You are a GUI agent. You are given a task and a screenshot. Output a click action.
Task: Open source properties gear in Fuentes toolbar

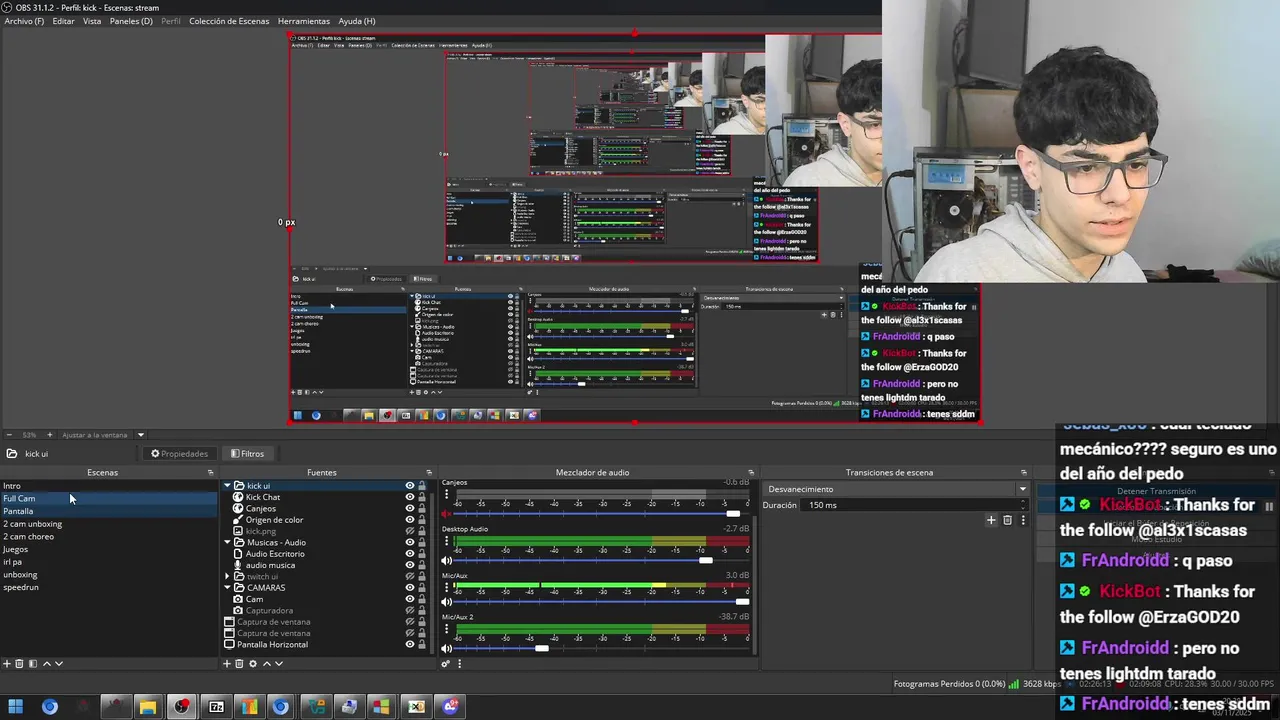point(252,663)
